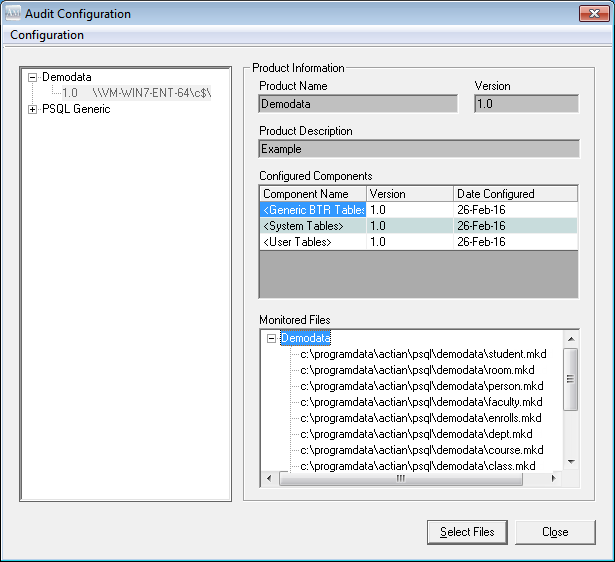Click the Product Name field
The image size is (615, 562).
pos(357,103)
